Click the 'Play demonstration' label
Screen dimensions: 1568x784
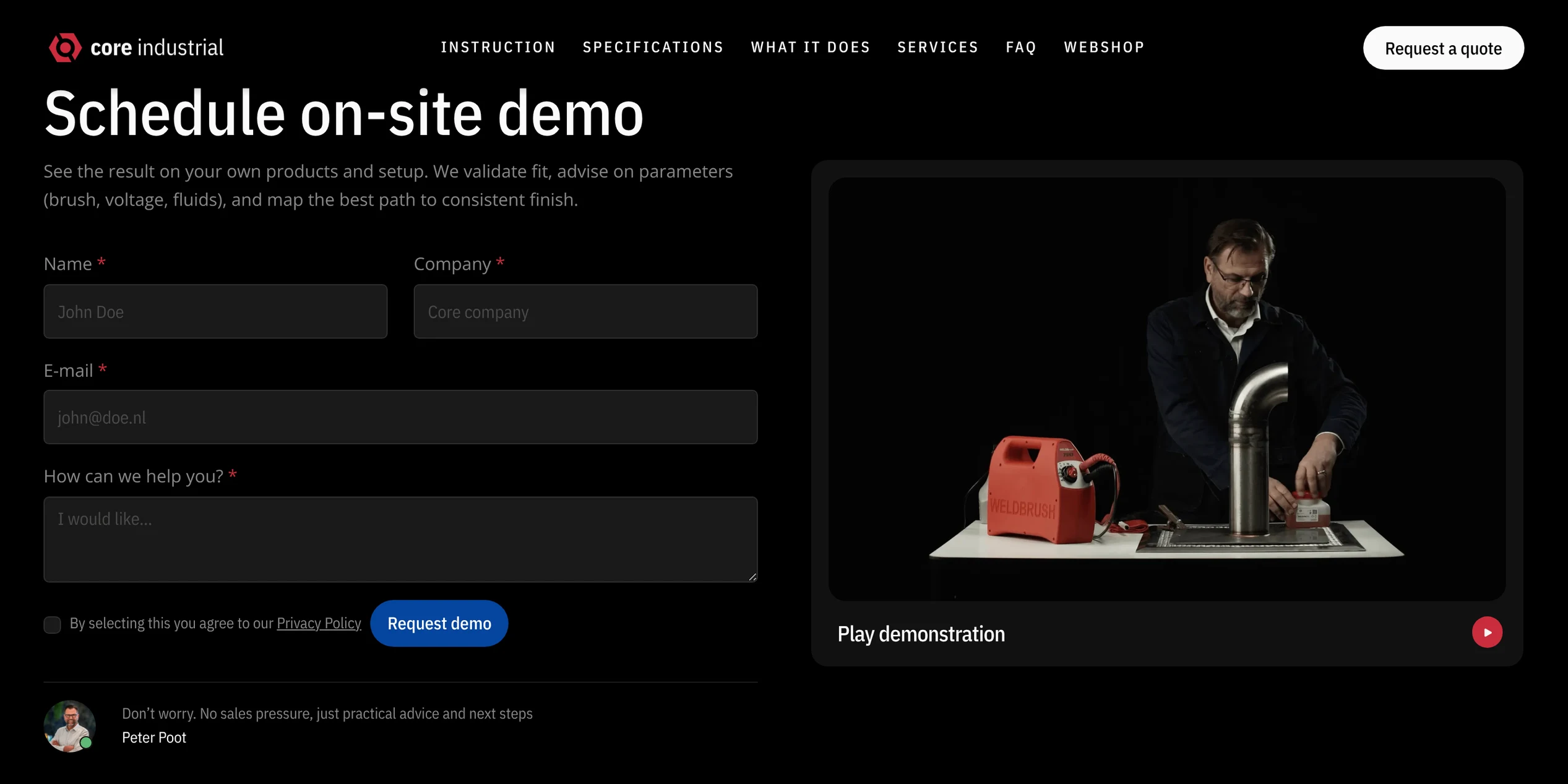921,634
